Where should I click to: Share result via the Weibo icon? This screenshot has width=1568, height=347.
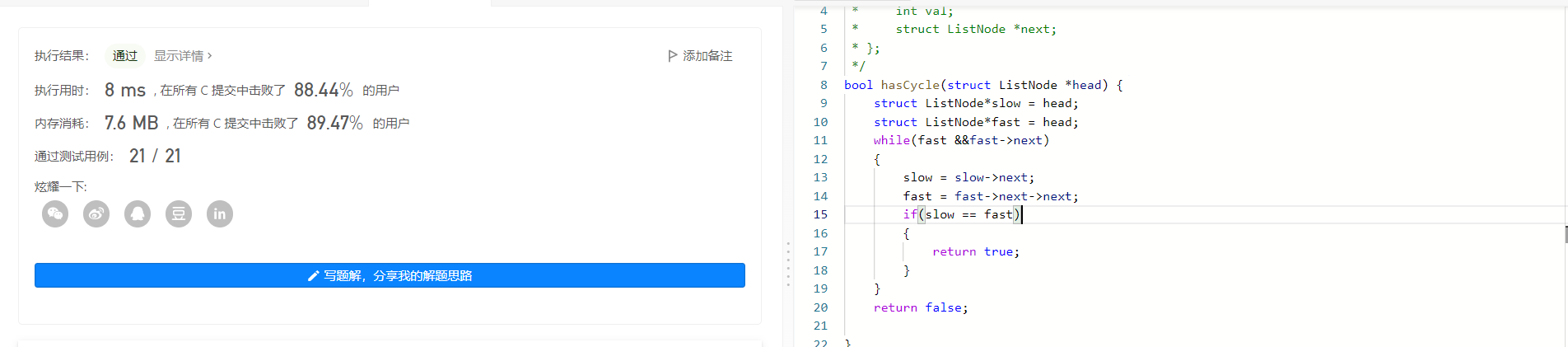click(x=96, y=214)
